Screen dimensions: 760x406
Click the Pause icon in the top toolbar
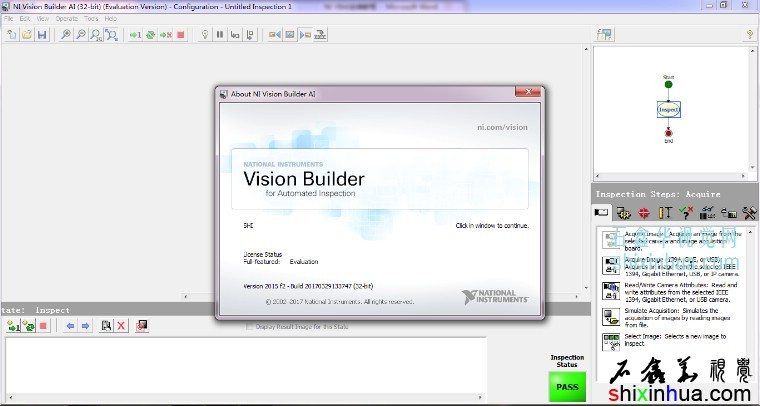220,35
